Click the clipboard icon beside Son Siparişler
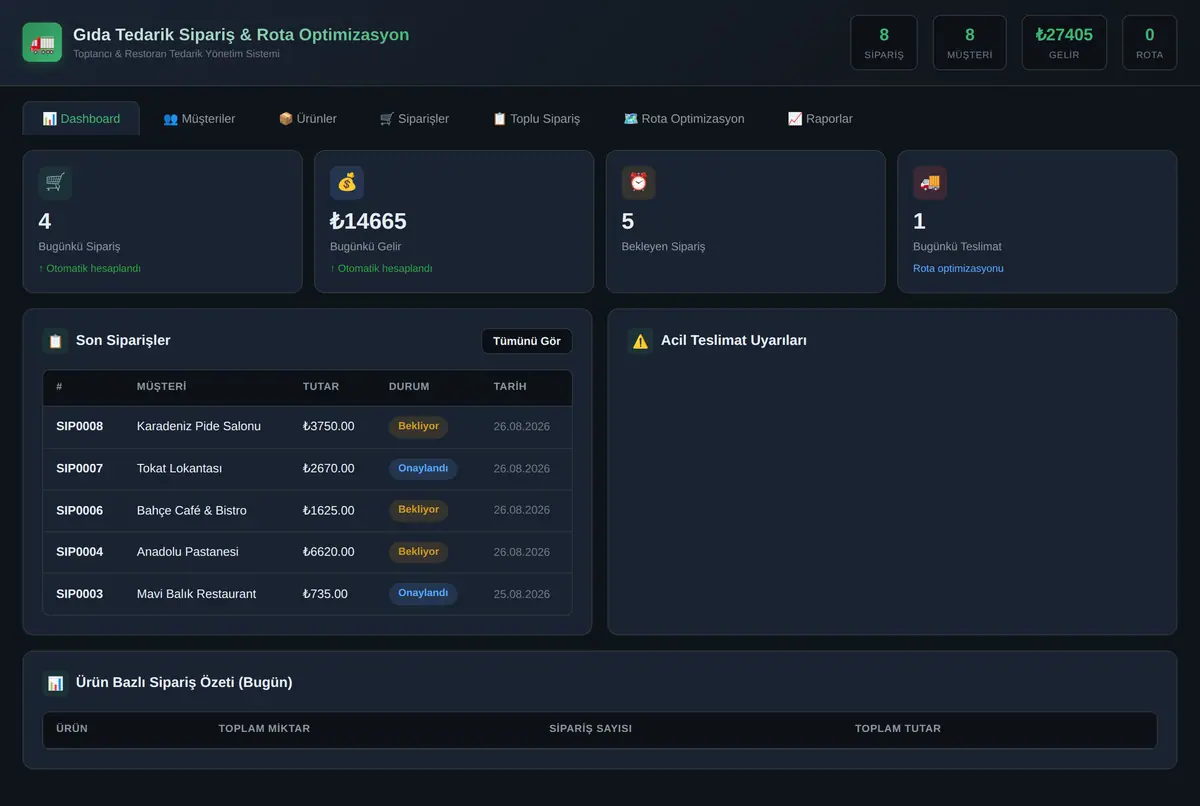1200x806 pixels. pyautogui.click(x=55, y=341)
